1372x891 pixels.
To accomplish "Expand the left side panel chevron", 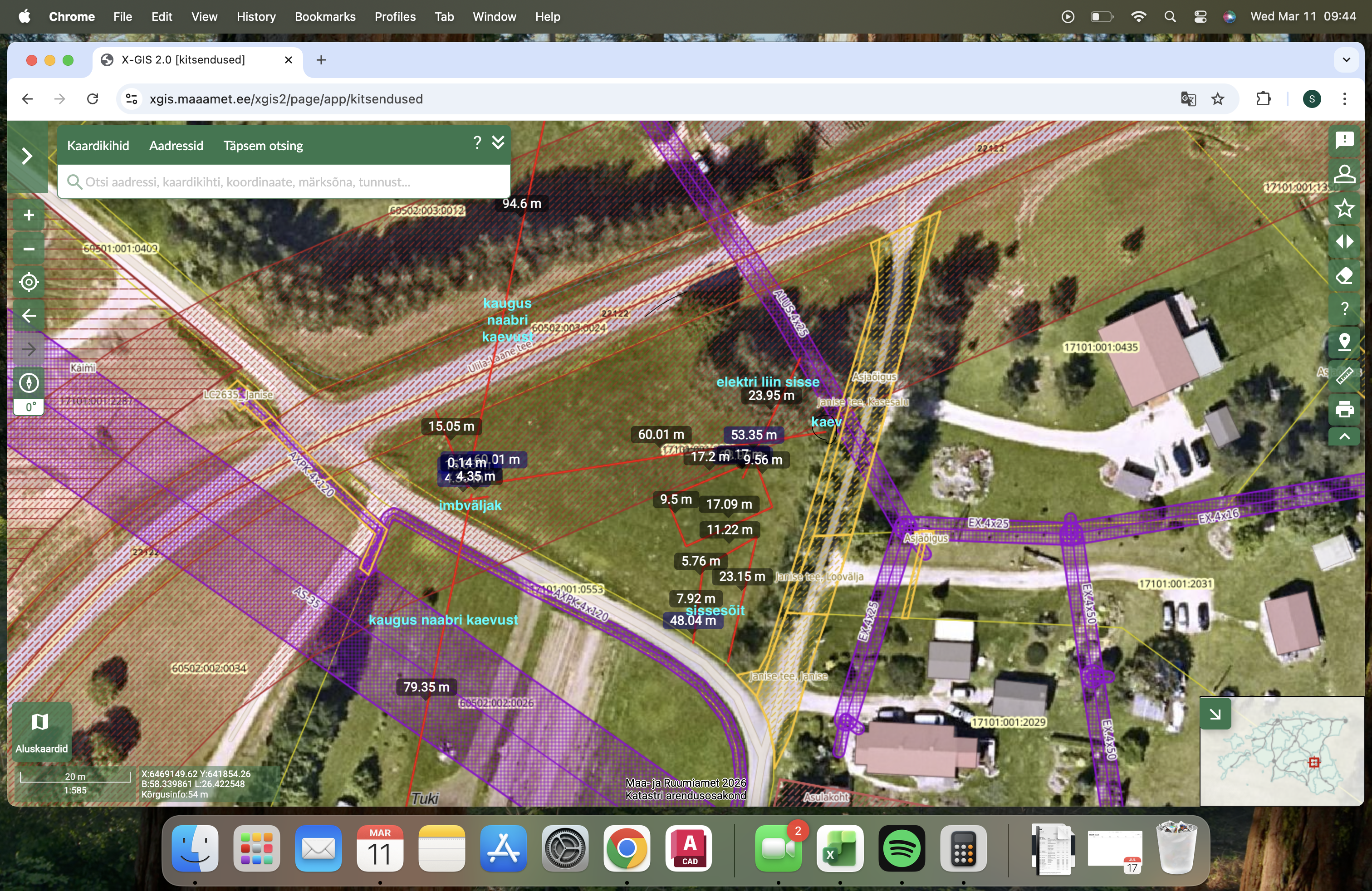I will click(x=27, y=156).
